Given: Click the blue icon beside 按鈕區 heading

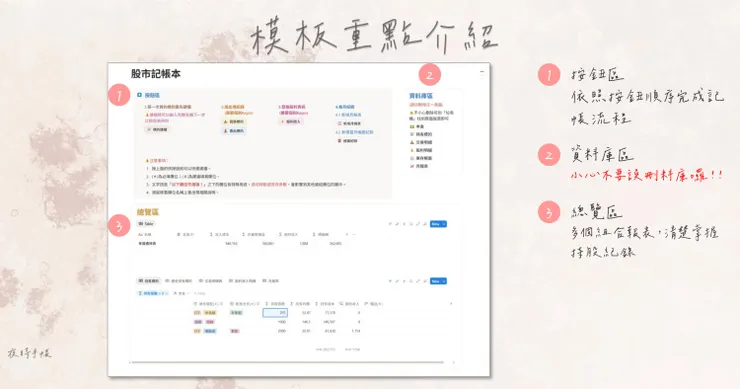Looking at the screenshot, I should pyautogui.click(x=139, y=95).
